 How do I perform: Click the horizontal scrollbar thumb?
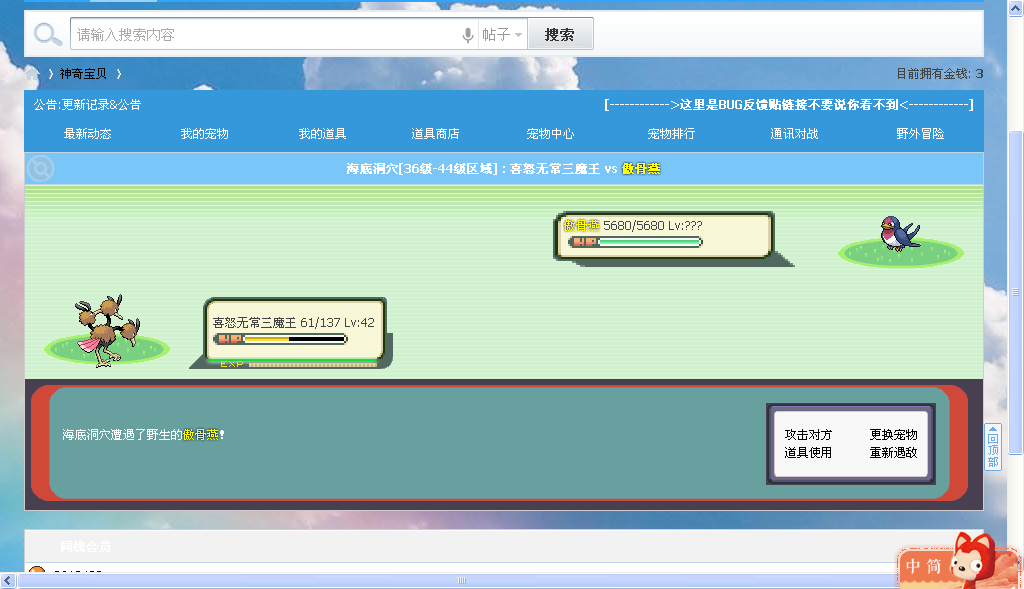pyautogui.click(x=462, y=581)
